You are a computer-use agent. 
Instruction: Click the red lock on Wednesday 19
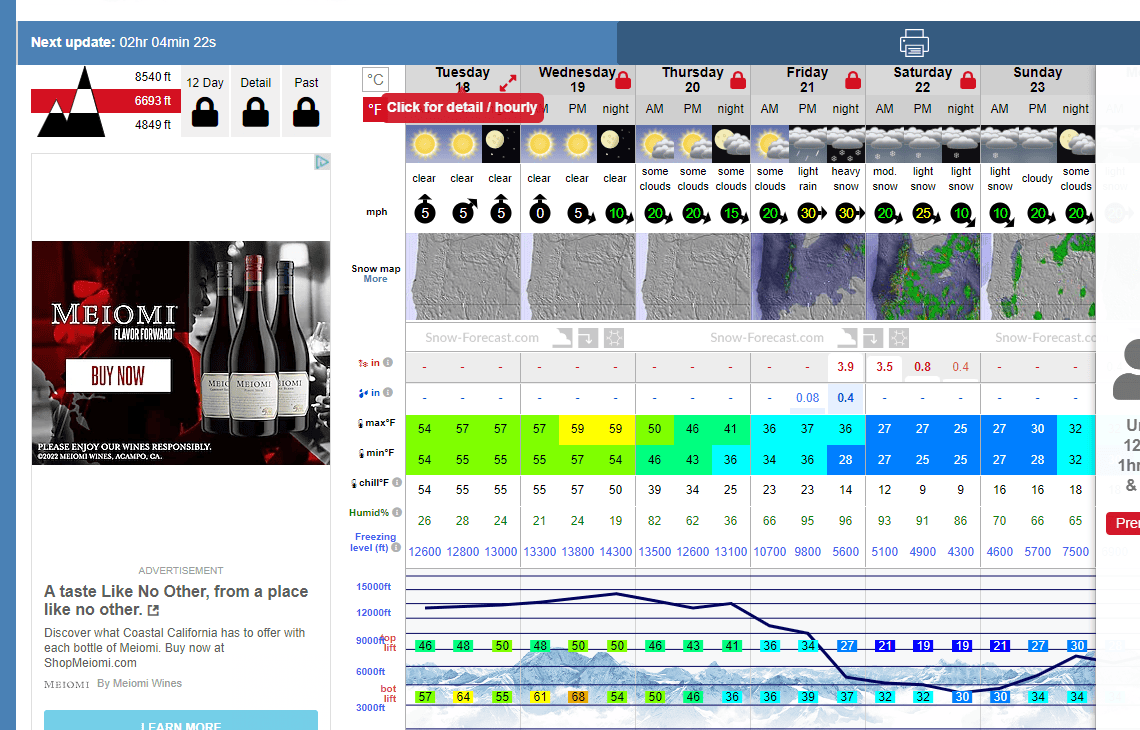click(623, 79)
